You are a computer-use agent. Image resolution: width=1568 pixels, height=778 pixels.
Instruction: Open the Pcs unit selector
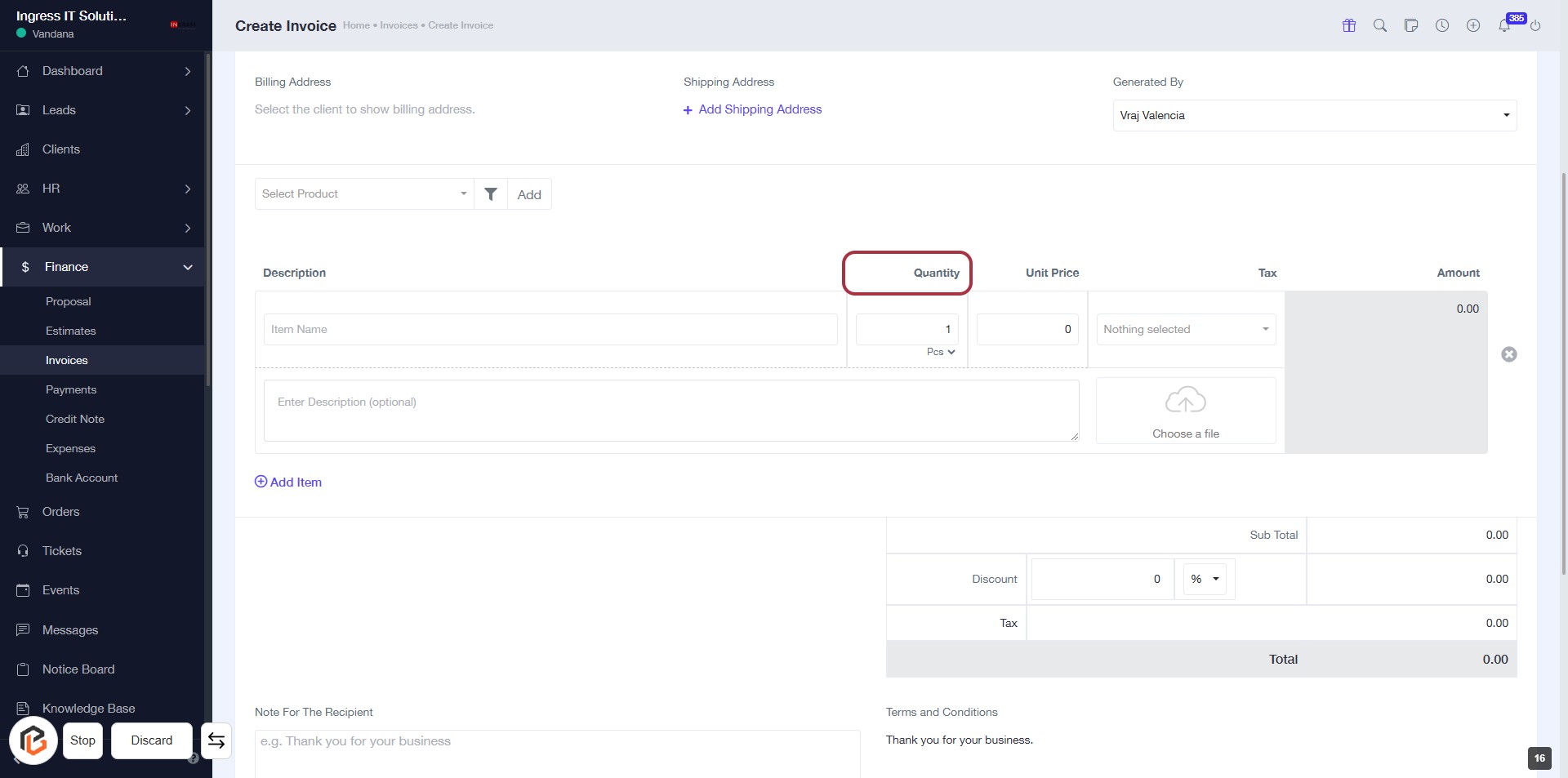pos(940,352)
